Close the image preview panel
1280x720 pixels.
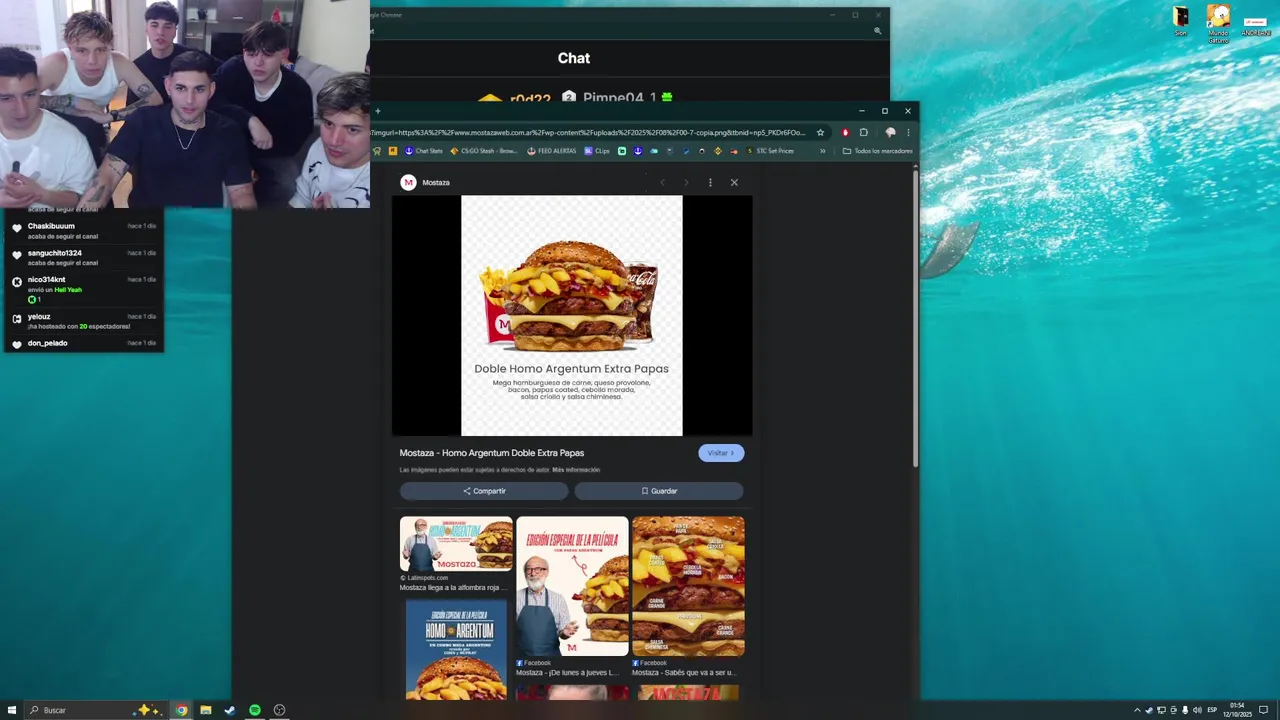(734, 182)
